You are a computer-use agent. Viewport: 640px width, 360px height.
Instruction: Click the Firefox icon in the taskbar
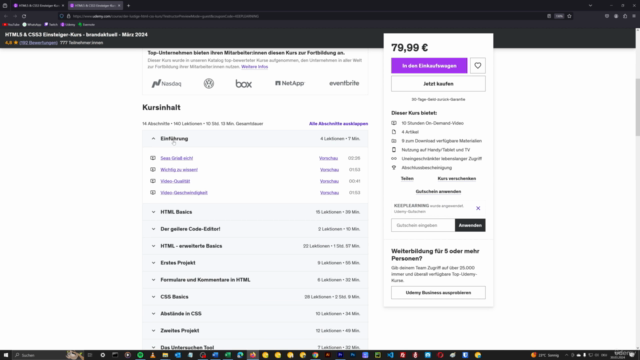(253, 355)
